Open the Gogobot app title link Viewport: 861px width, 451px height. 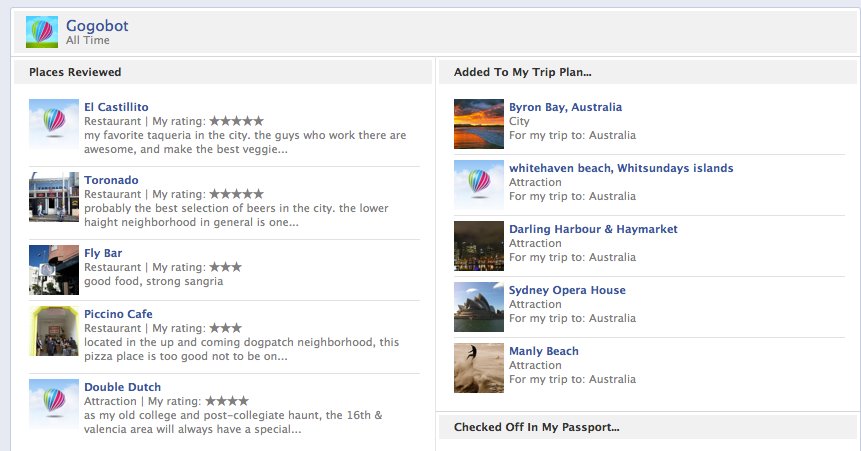click(x=97, y=26)
